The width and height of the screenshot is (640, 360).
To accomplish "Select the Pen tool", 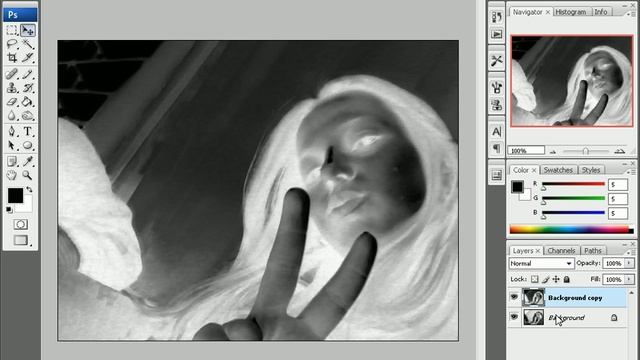I will (12, 131).
